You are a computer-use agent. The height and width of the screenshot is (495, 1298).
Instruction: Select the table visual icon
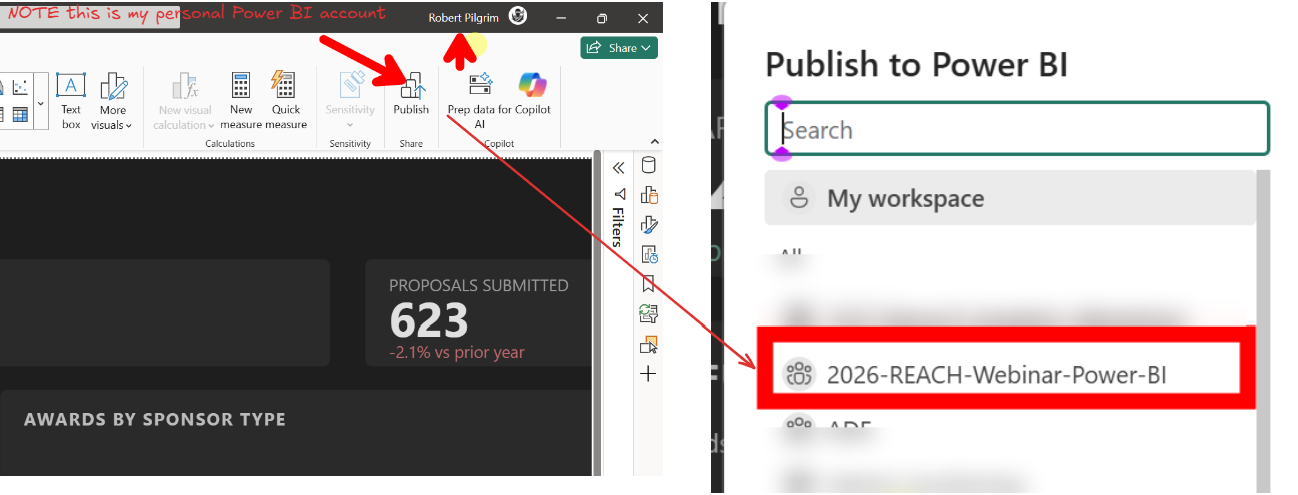pos(20,116)
